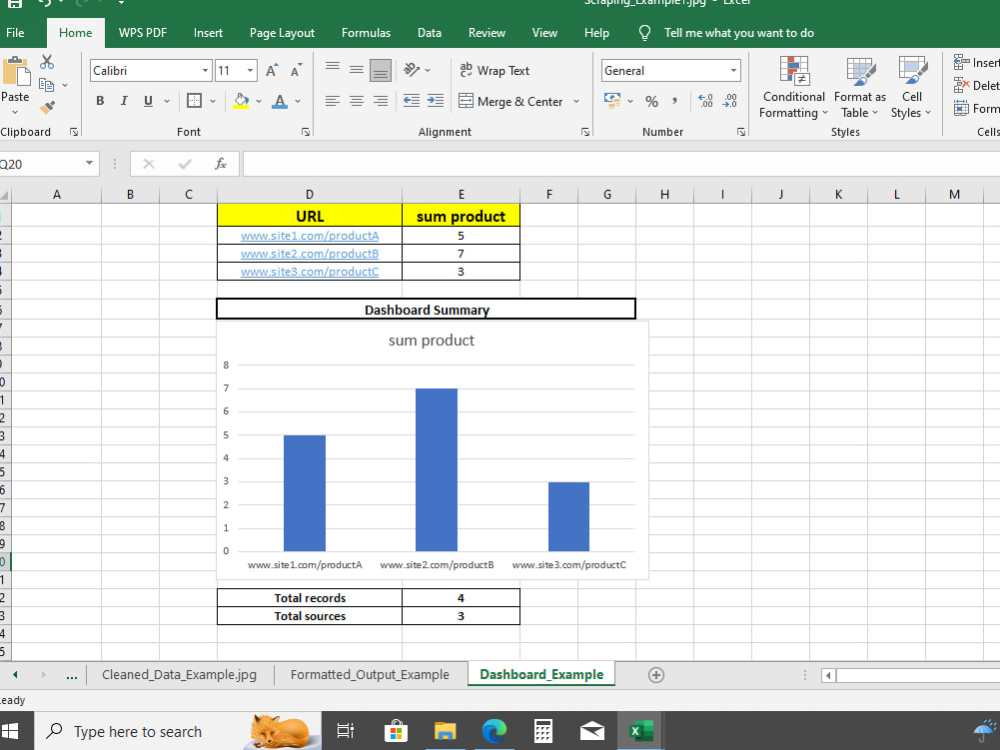Image resolution: width=1000 pixels, height=750 pixels.
Task: Open Windows Start menu
Action: [11, 731]
